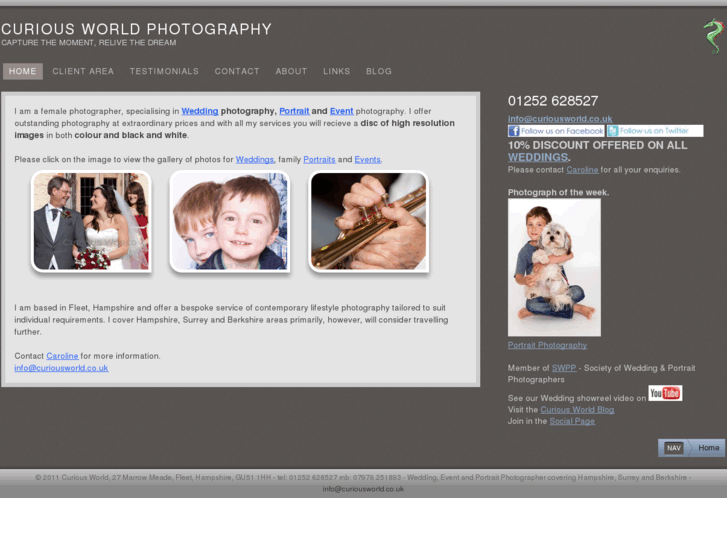Click the Portrait link in the intro
727x545 pixels.
(x=294, y=111)
